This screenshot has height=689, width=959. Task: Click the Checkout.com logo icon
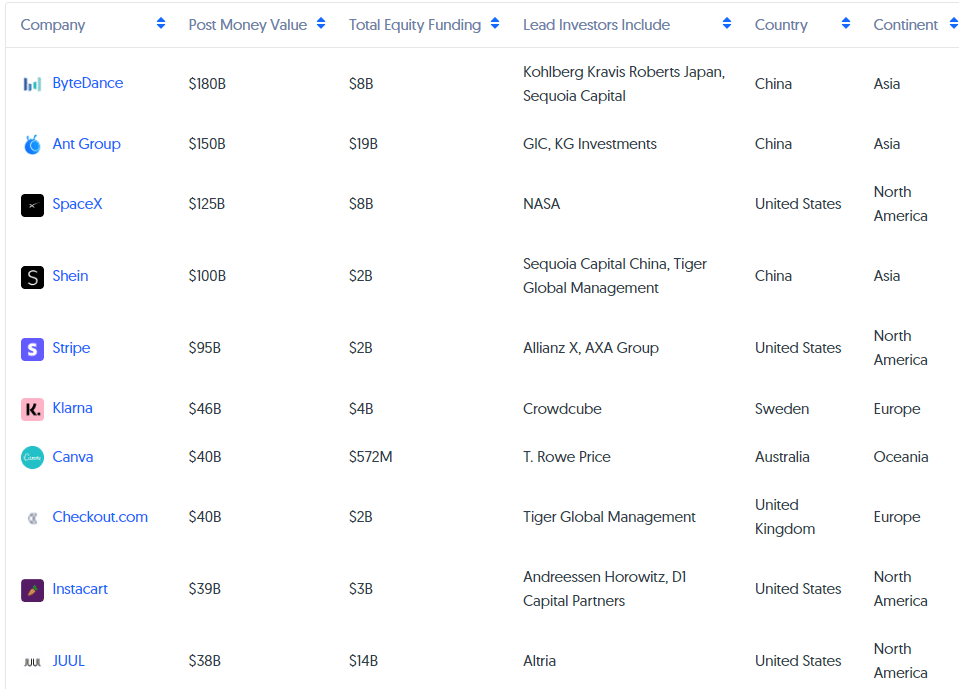32,518
